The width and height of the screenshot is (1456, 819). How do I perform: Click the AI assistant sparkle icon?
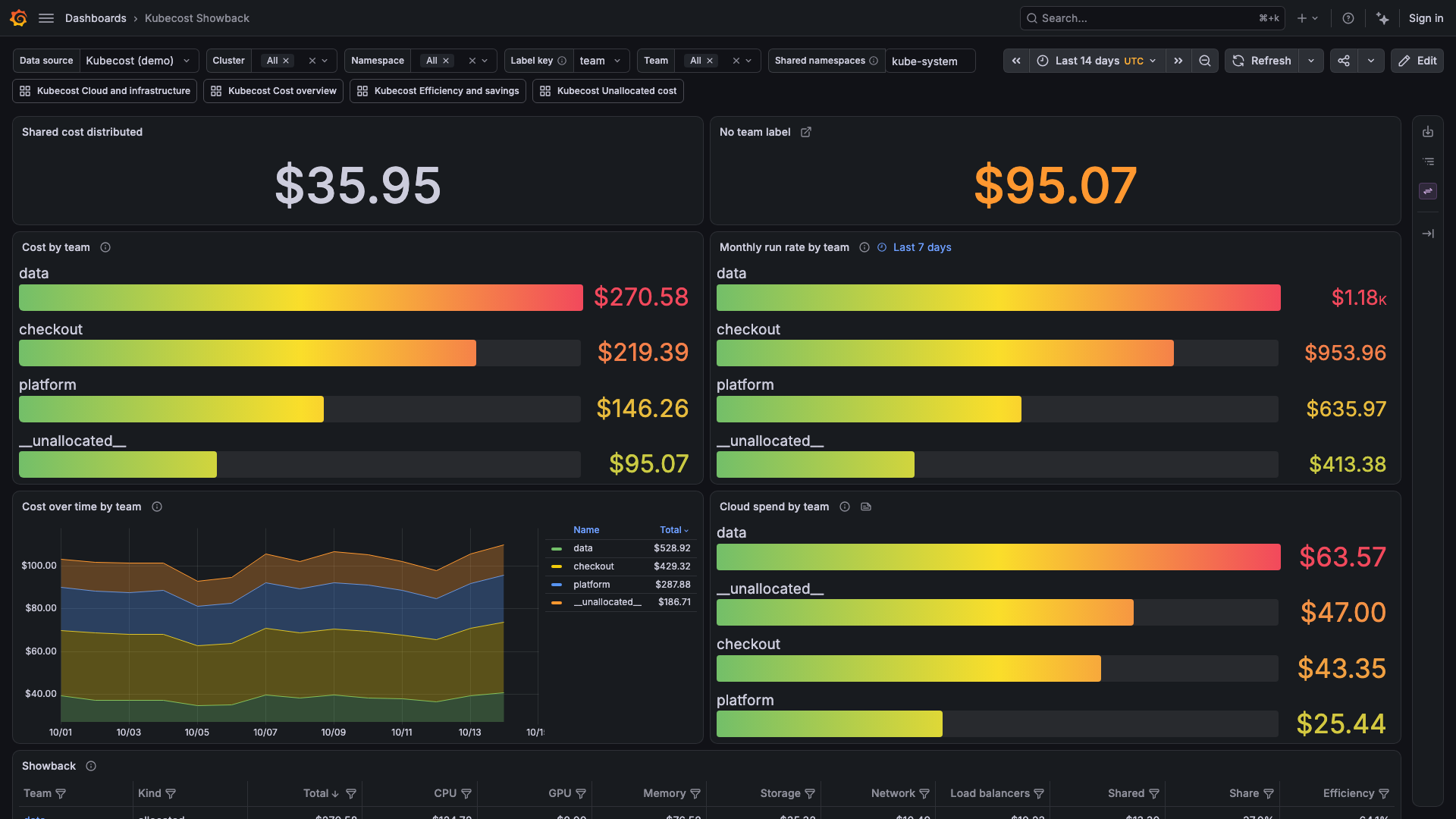coord(1382,18)
